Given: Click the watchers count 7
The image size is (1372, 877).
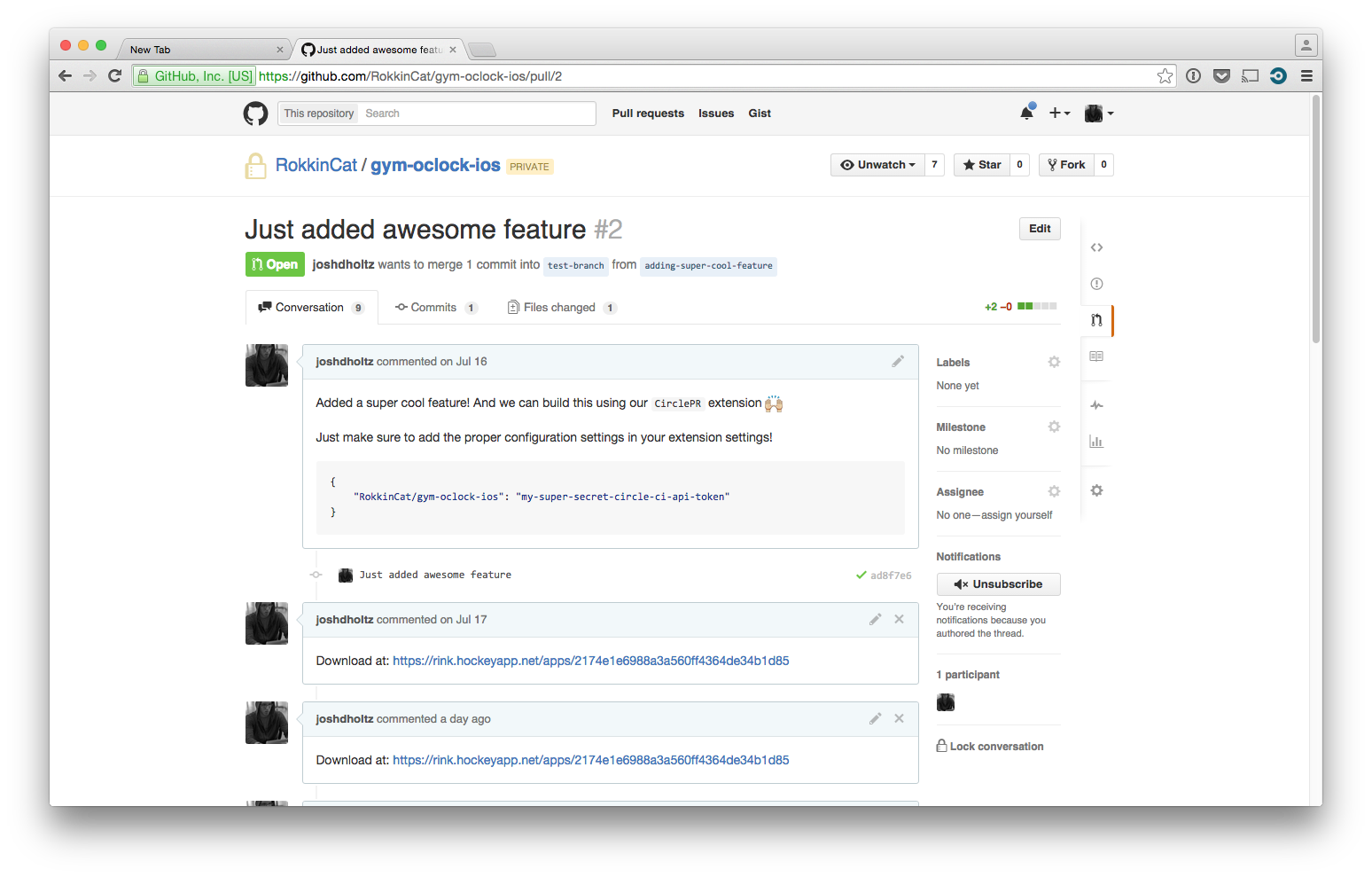Looking at the screenshot, I should coord(934,165).
